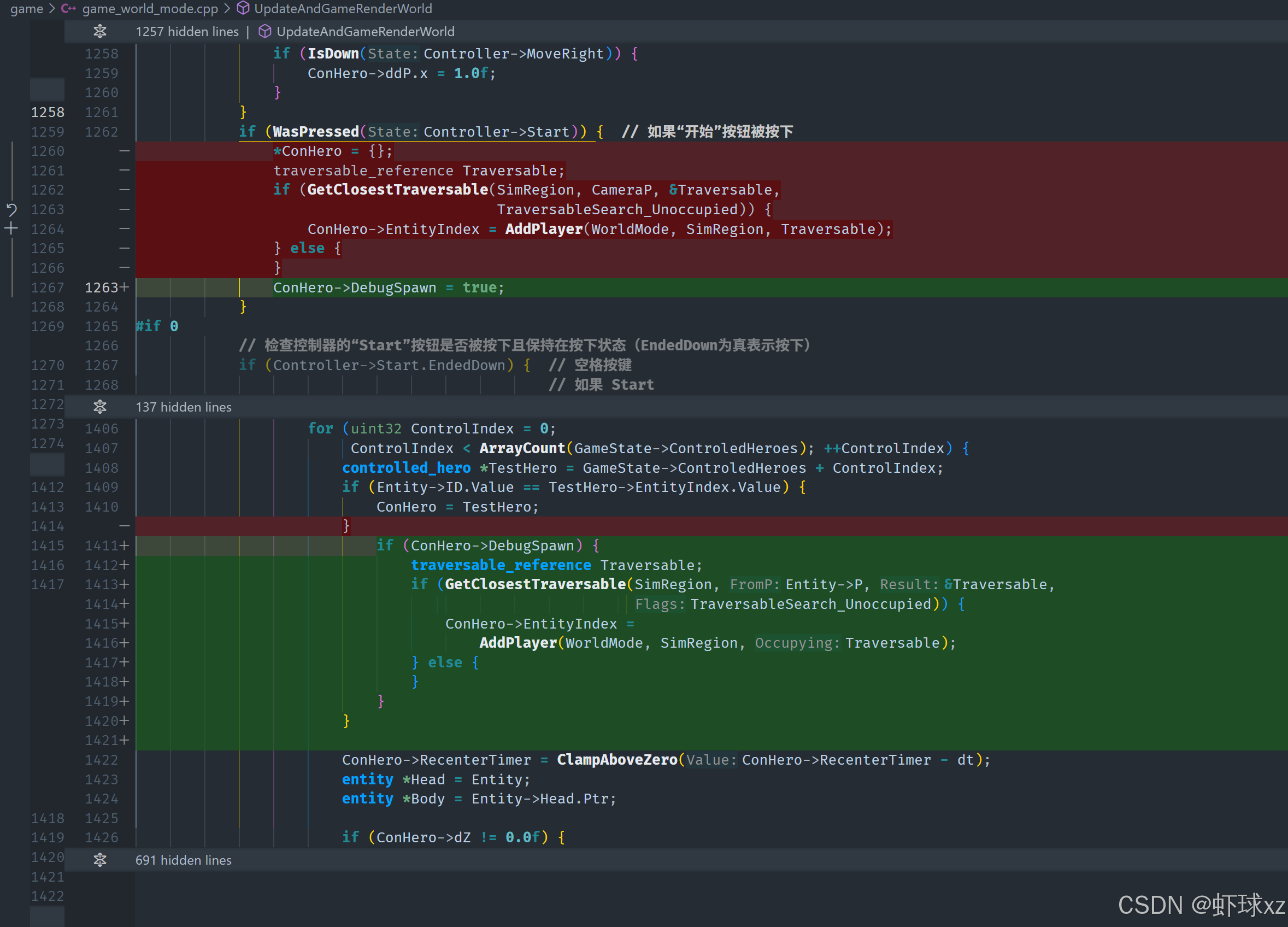Click '137 hidden lines' text
Screen dimensions: 1288x927
coord(184,407)
